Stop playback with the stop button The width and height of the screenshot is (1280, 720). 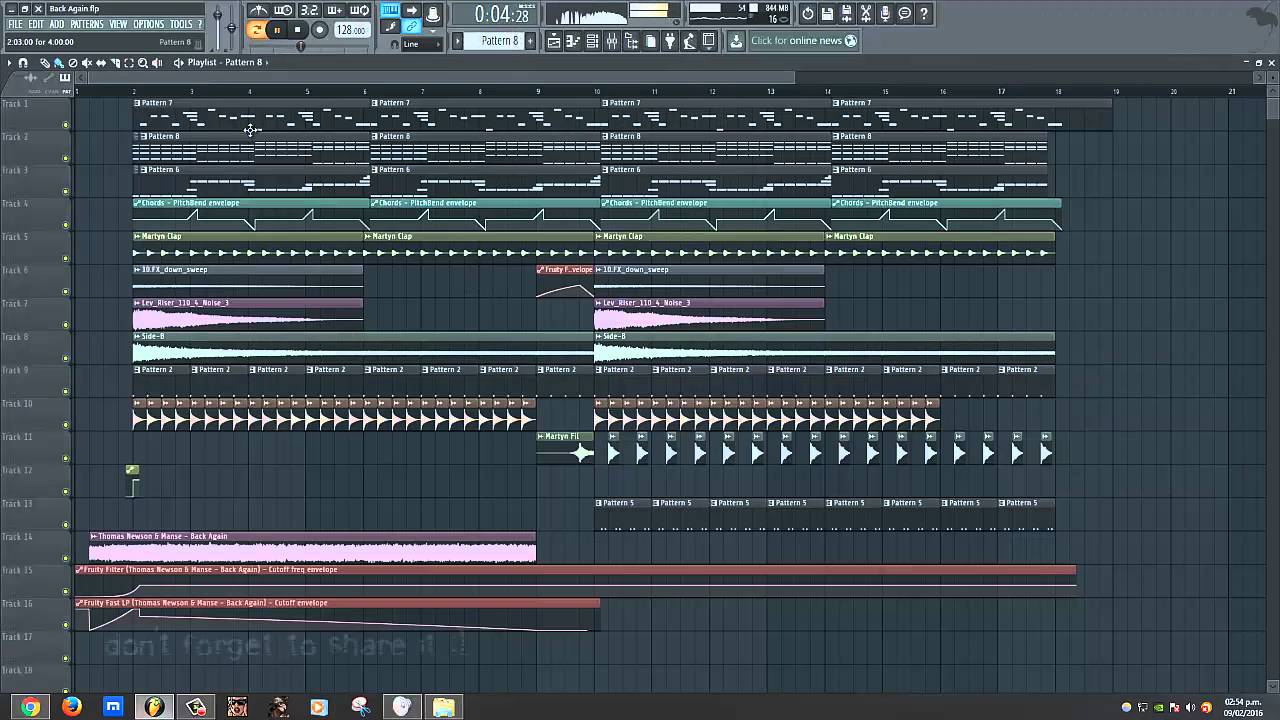point(297,30)
